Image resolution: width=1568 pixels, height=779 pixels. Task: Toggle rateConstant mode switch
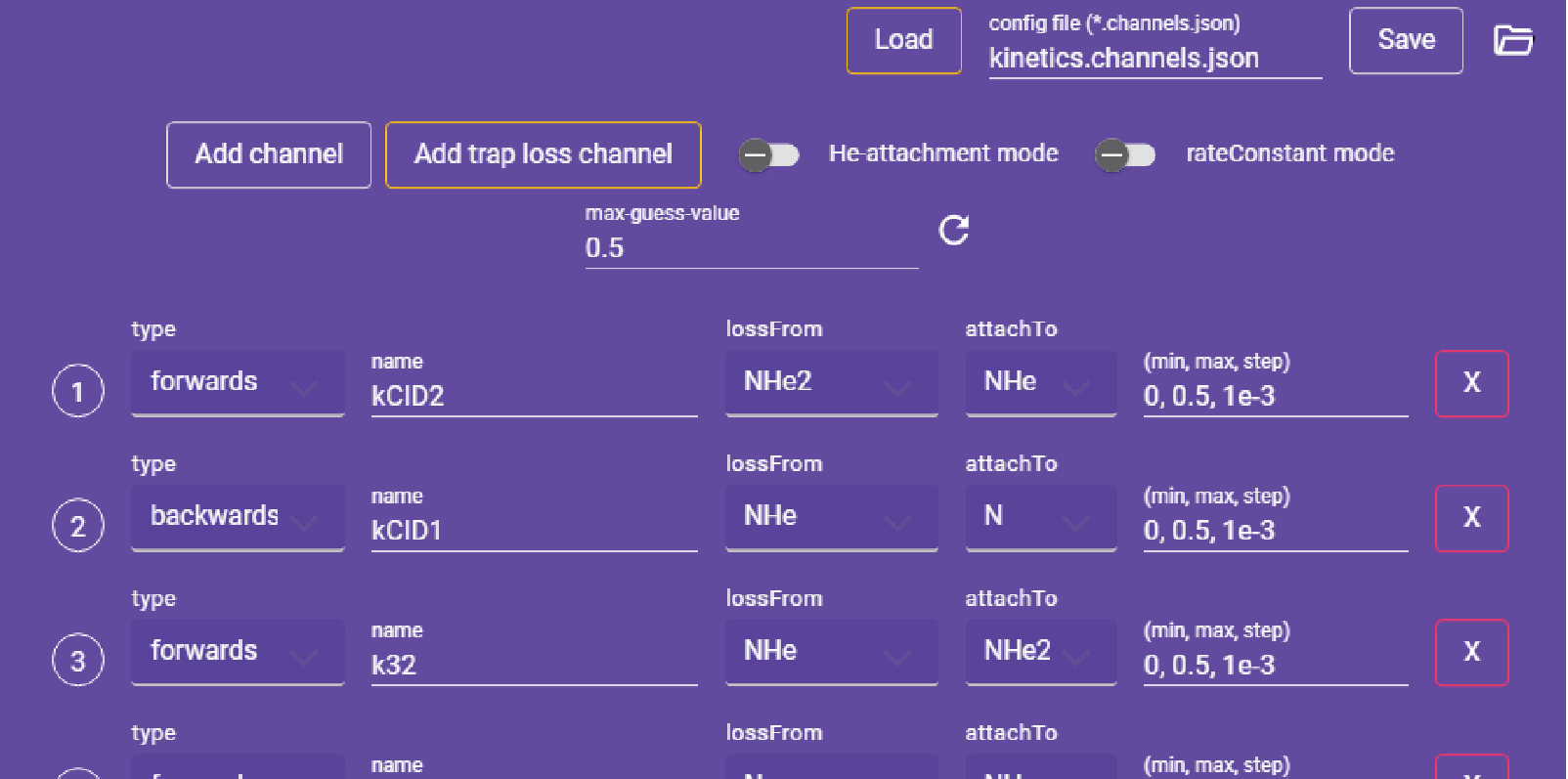click(x=1124, y=154)
